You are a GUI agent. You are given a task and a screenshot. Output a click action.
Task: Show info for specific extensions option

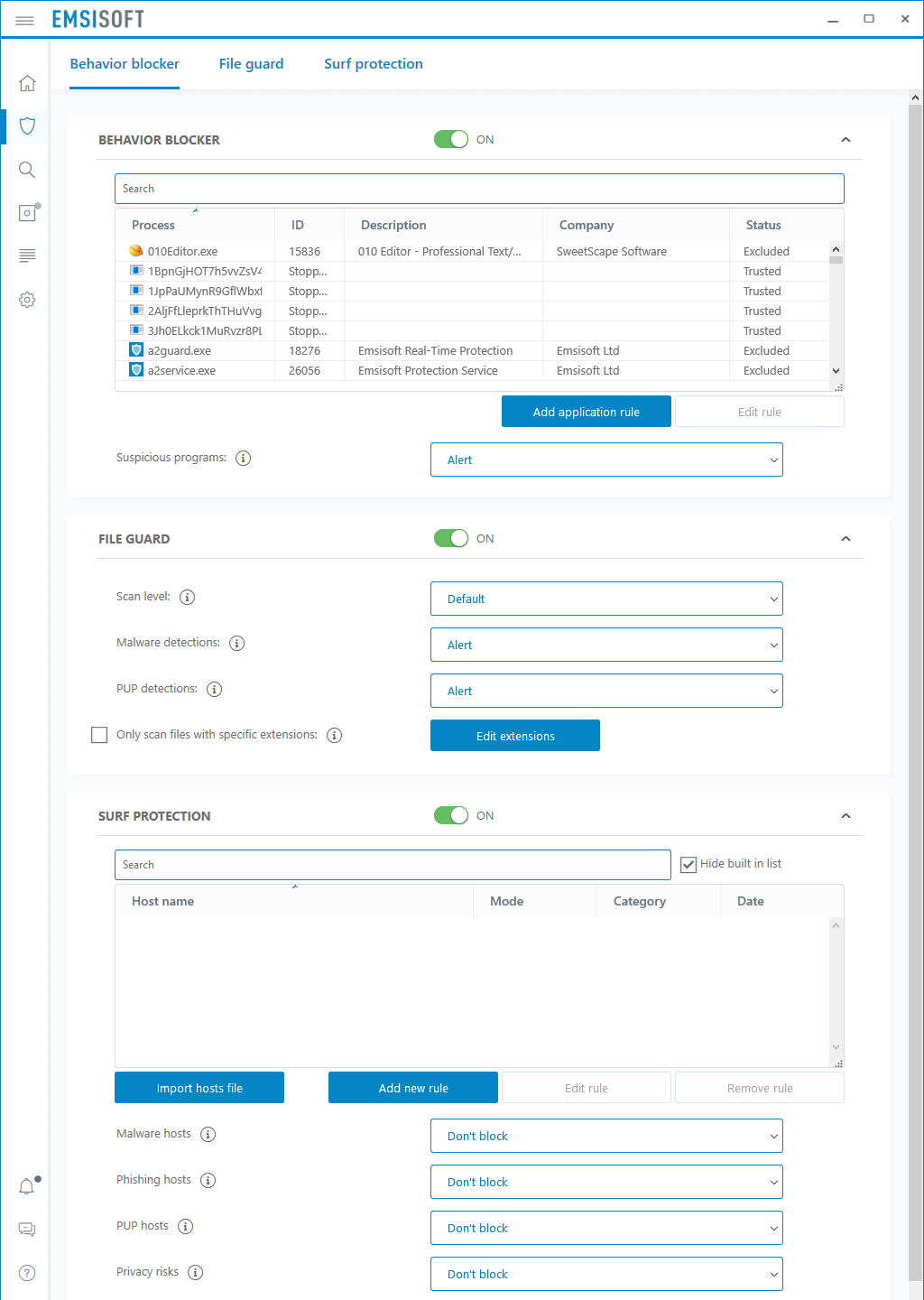click(x=334, y=736)
